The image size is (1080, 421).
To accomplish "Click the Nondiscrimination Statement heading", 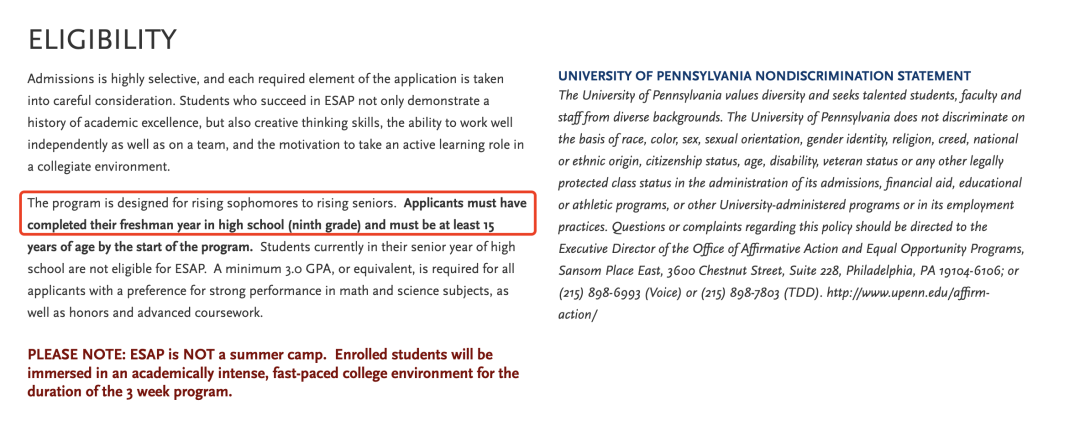I will point(765,76).
